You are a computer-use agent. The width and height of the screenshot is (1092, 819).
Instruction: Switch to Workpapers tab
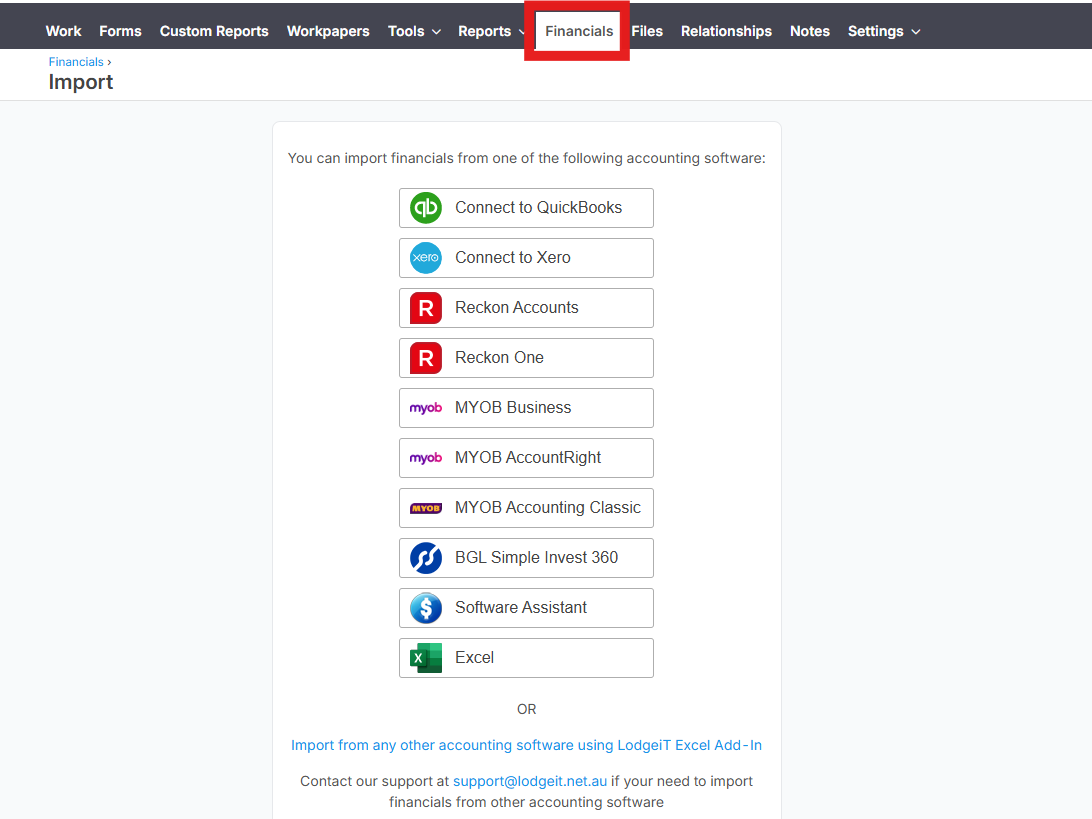328,31
